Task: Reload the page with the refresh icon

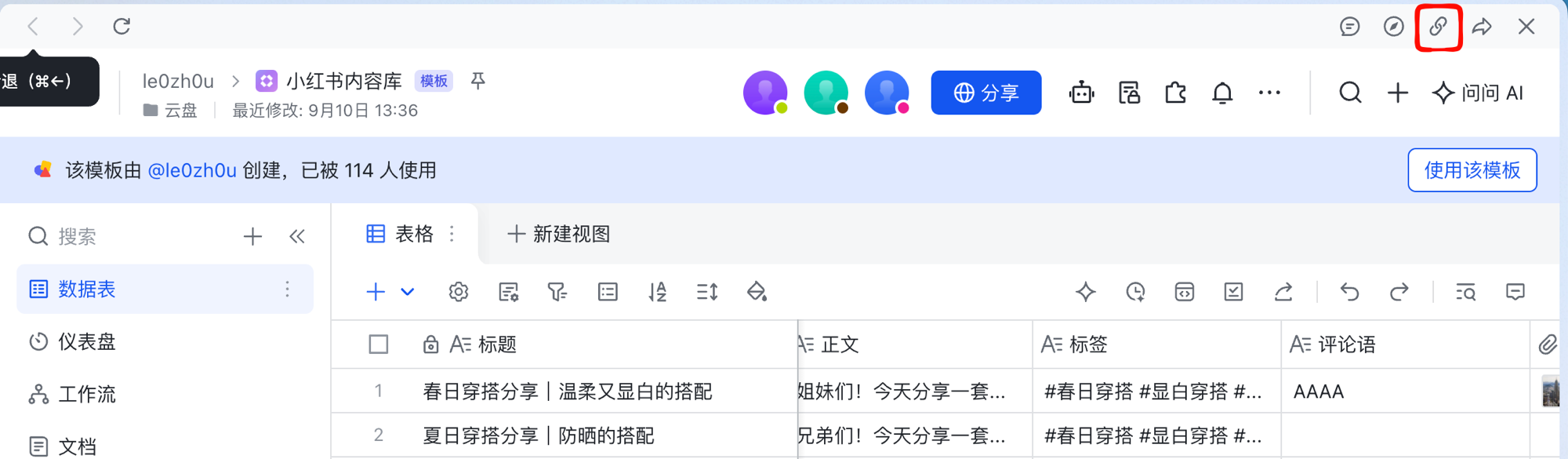Action: click(x=122, y=27)
